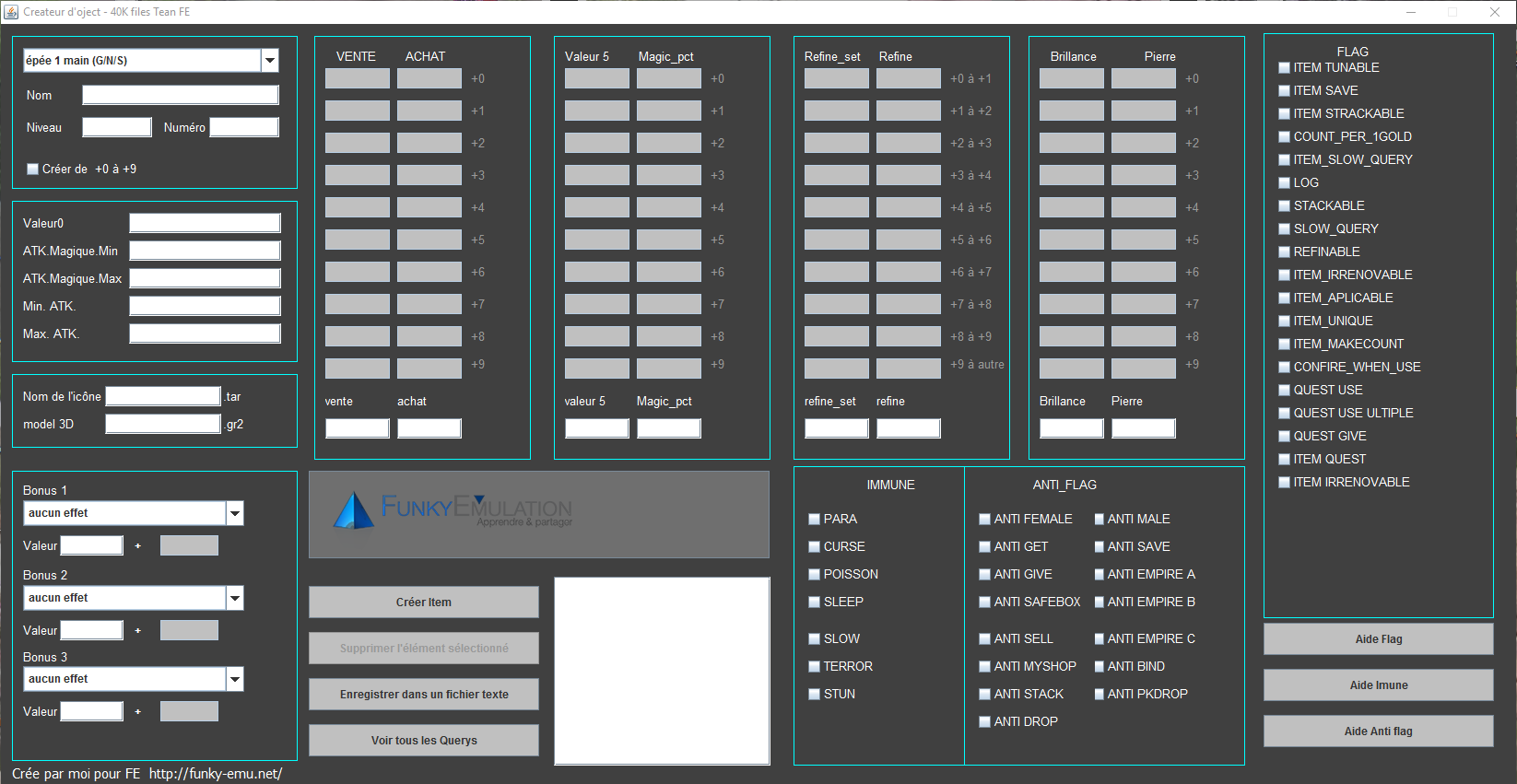Focus the achat input field
Image resolution: width=1517 pixels, height=784 pixels.
point(429,428)
